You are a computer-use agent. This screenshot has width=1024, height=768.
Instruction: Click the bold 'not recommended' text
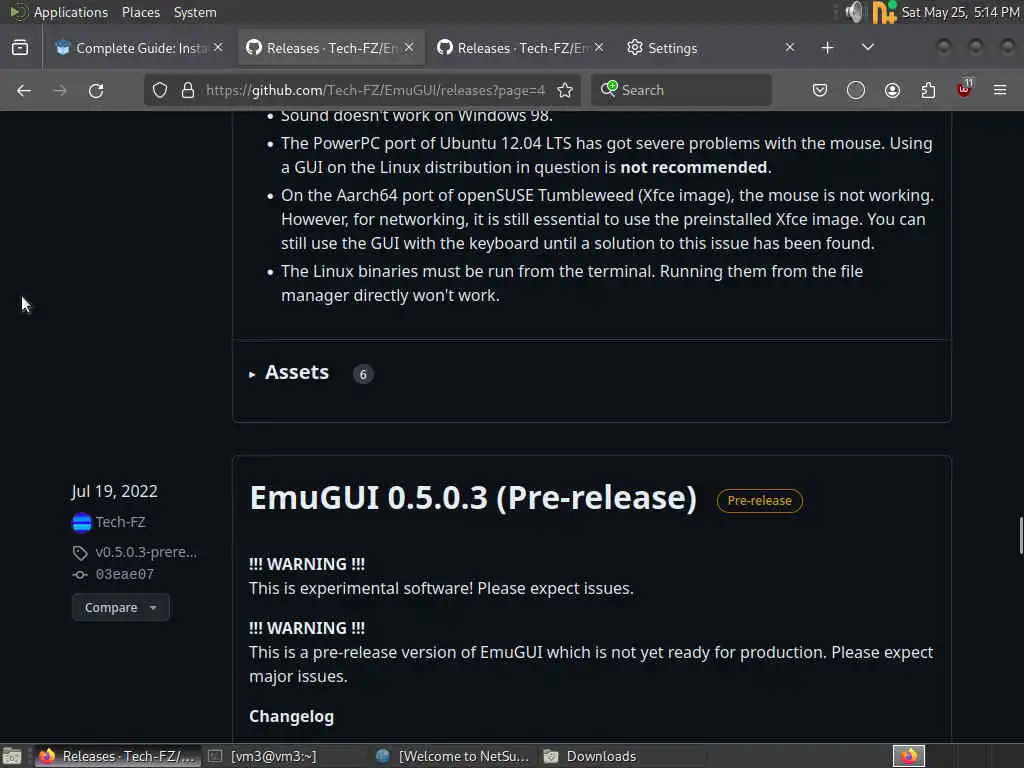pyautogui.click(x=694, y=167)
